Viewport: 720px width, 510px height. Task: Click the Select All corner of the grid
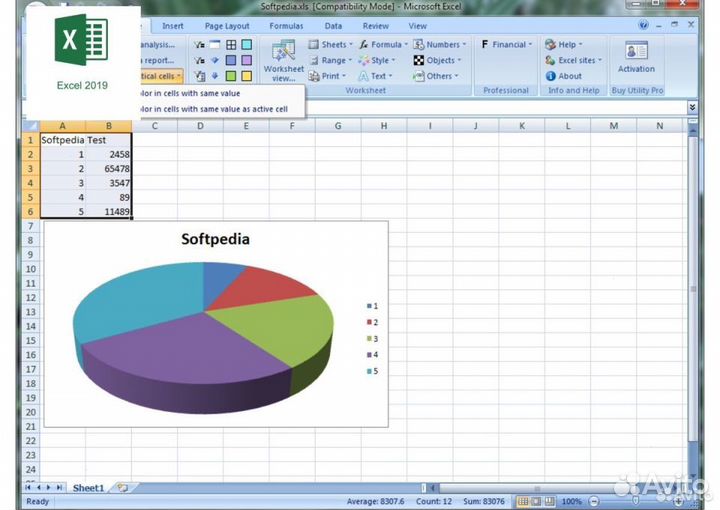[30, 126]
